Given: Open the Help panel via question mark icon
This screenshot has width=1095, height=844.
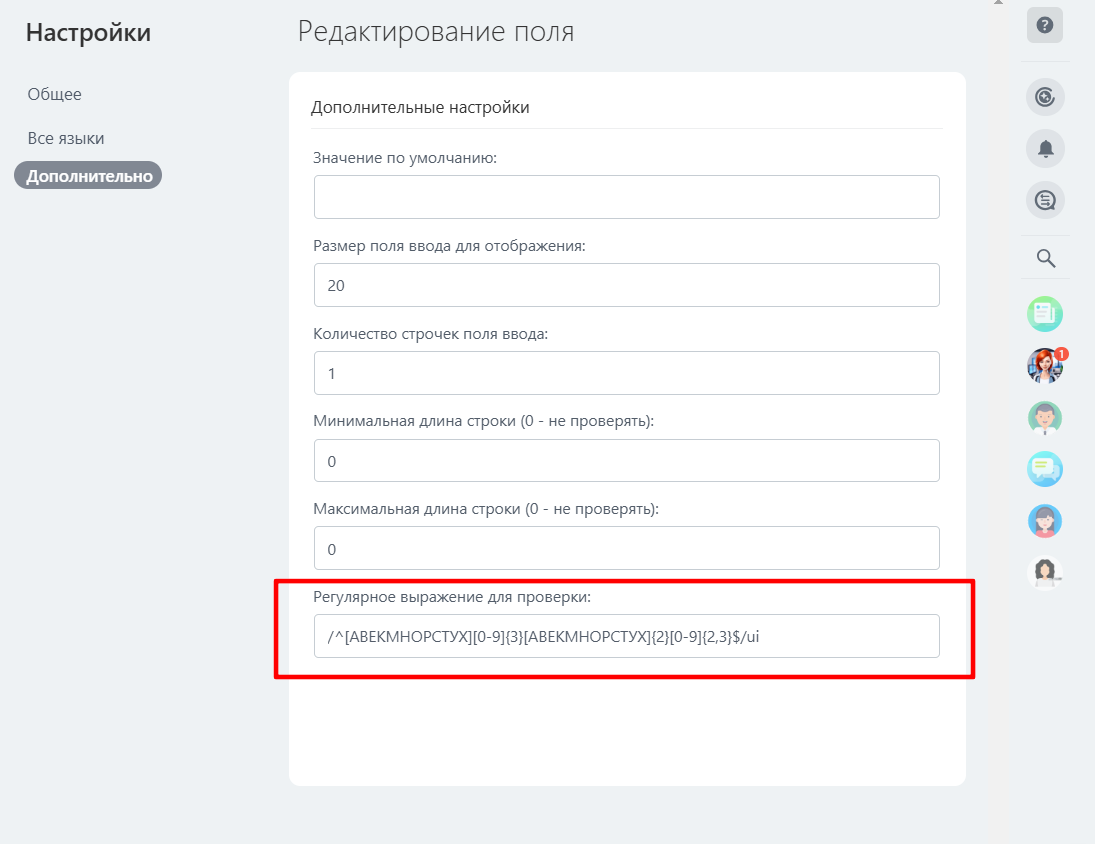Looking at the screenshot, I should click(1044, 25).
